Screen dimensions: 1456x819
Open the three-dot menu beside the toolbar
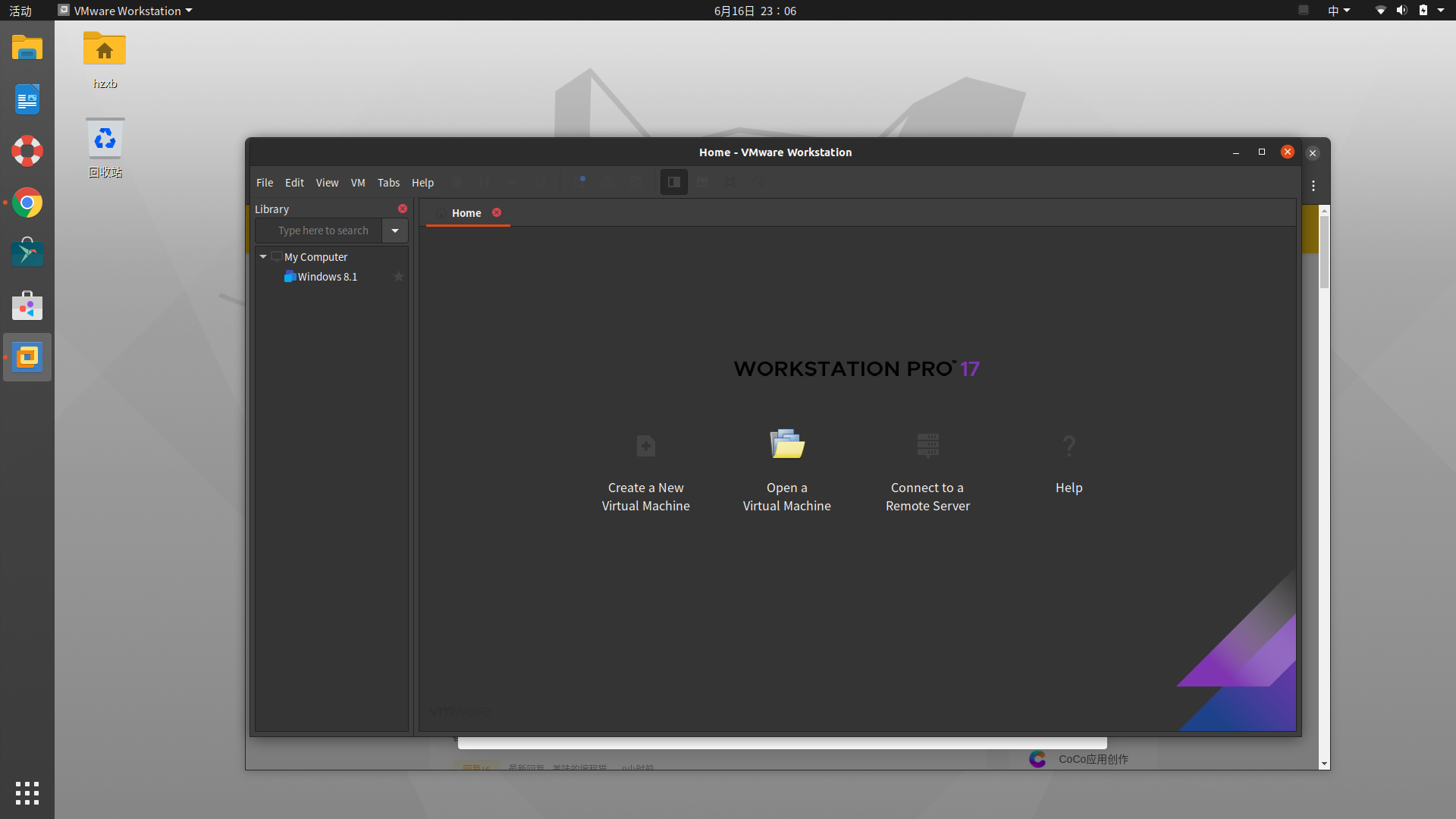tap(1313, 186)
